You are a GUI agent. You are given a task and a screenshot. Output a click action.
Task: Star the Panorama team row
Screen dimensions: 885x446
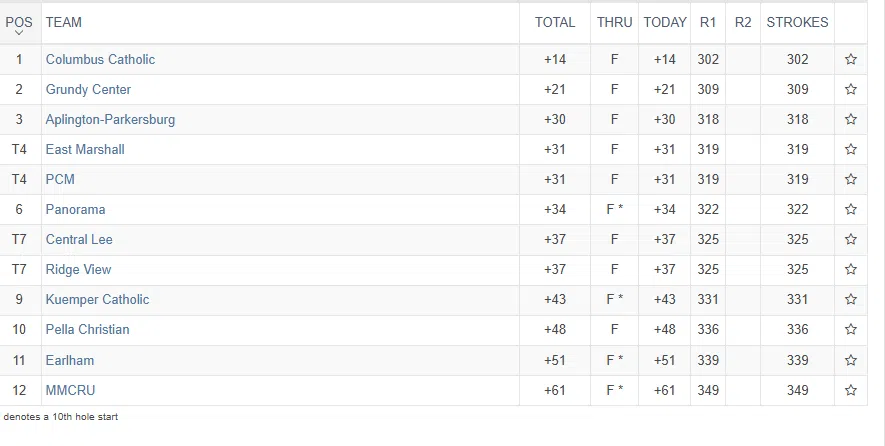[850, 210]
